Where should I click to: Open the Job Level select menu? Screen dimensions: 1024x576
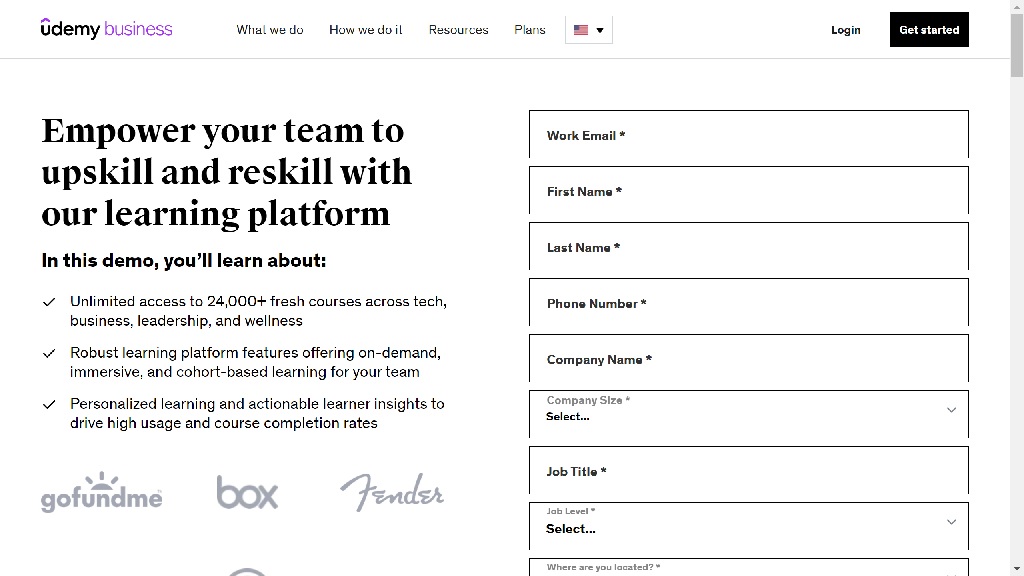coord(748,526)
